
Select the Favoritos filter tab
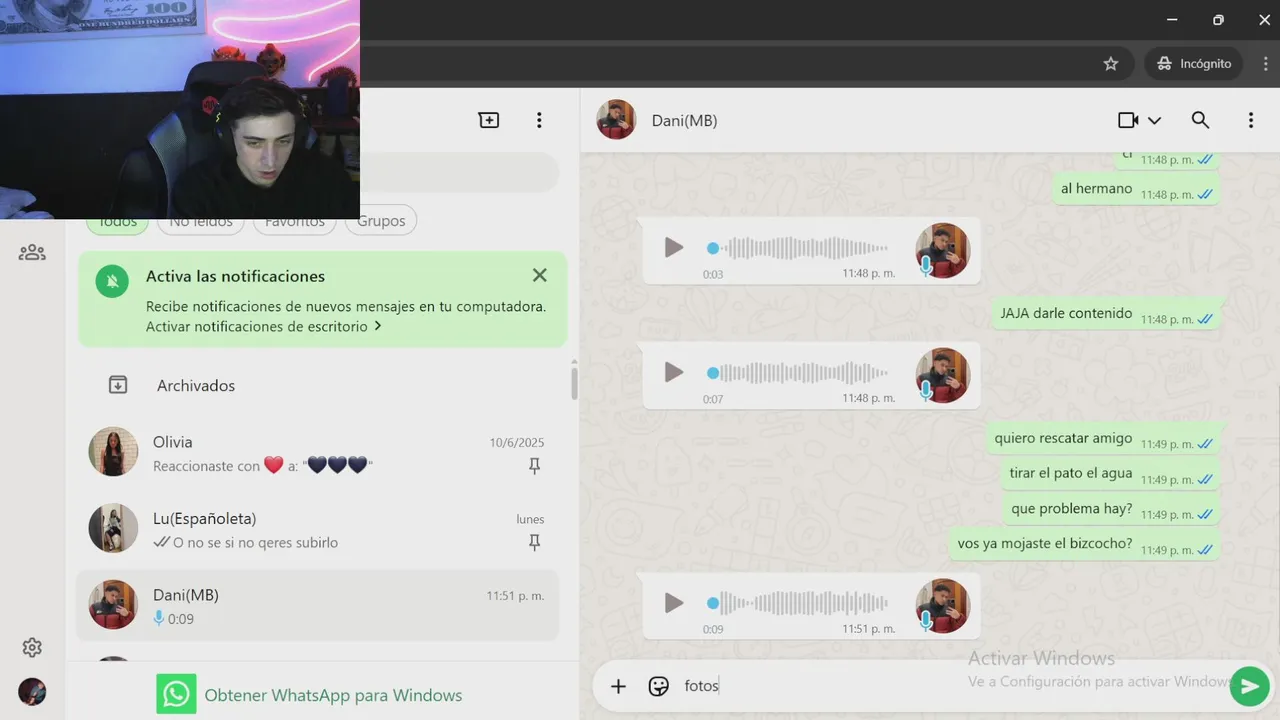pos(295,221)
